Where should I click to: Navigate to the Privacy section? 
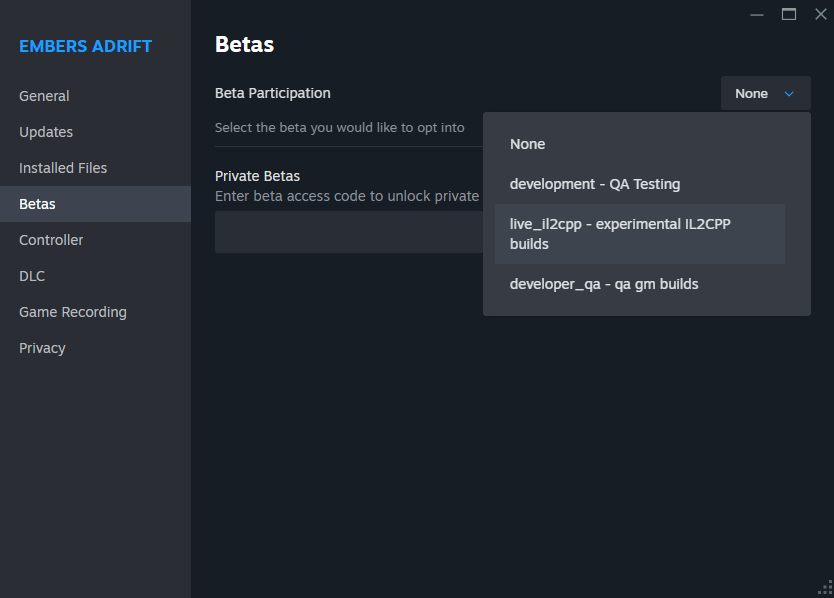(x=42, y=348)
